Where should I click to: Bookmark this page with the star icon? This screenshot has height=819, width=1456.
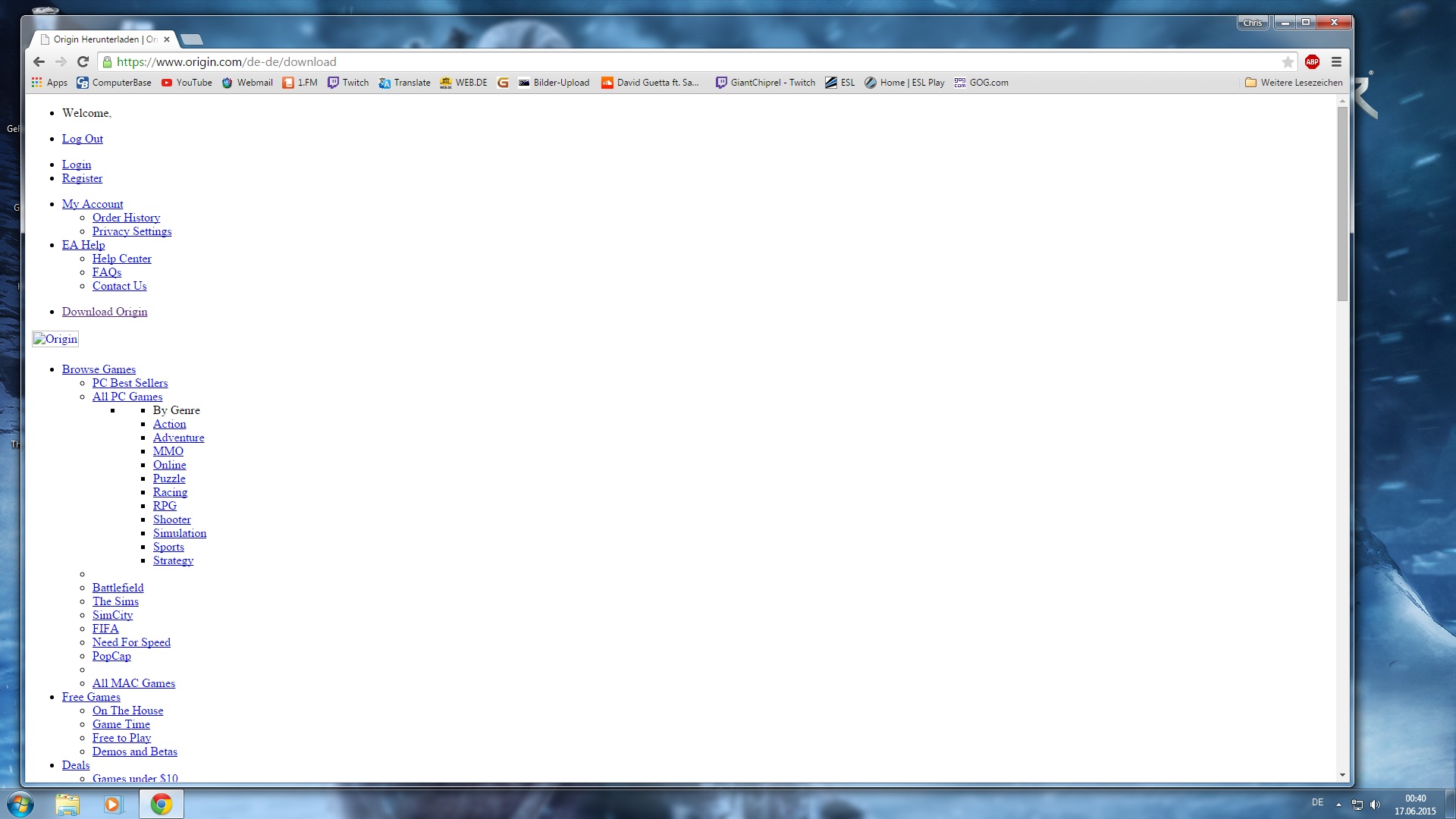coord(1288,62)
